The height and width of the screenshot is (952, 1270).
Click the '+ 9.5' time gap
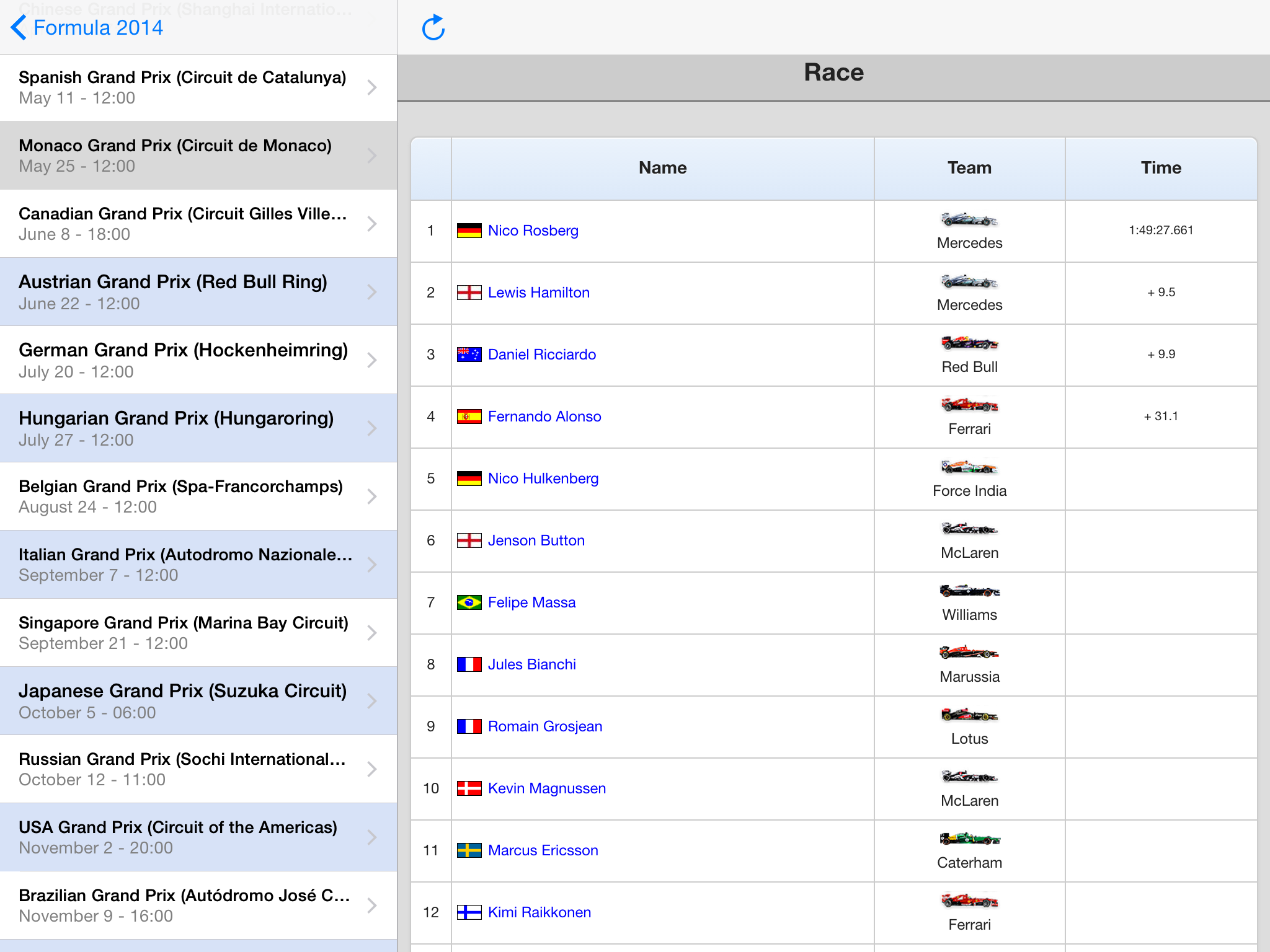click(x=1161, y=293)
